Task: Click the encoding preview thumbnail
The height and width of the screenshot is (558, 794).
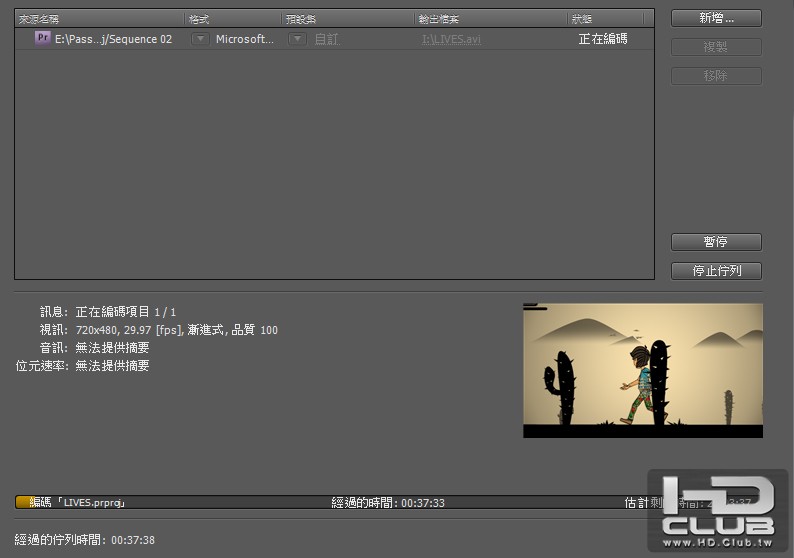Action: [x=643, y=370]
